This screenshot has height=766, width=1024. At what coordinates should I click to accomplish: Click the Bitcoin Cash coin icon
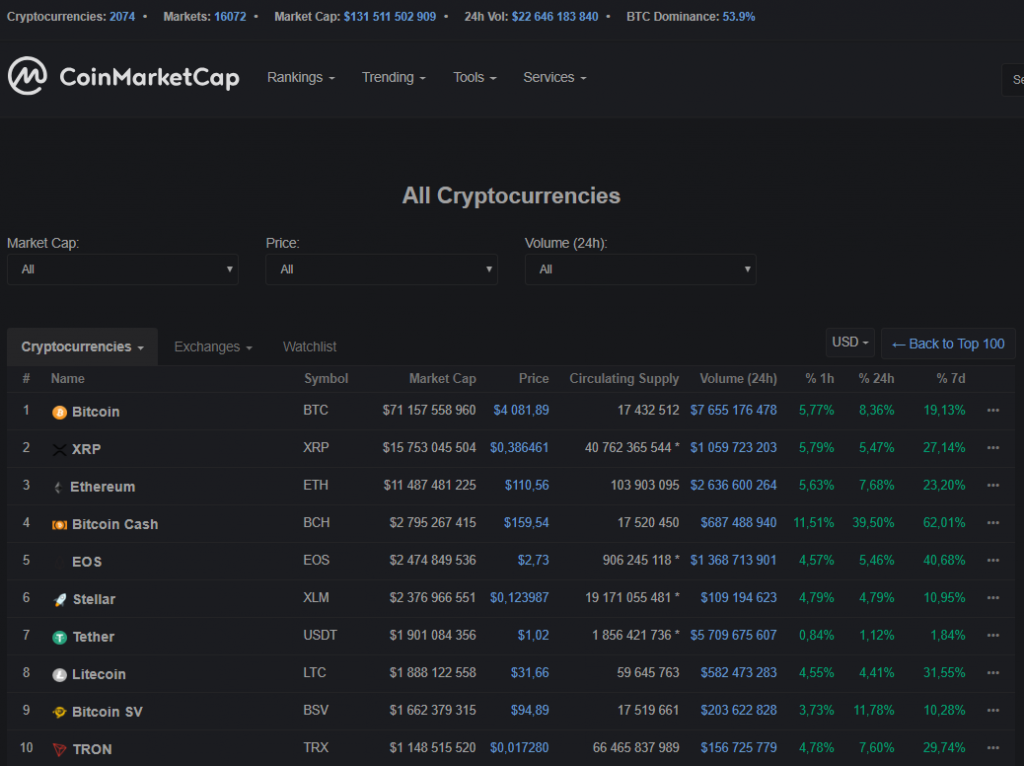pyautogui.click(x=59, y=525)
